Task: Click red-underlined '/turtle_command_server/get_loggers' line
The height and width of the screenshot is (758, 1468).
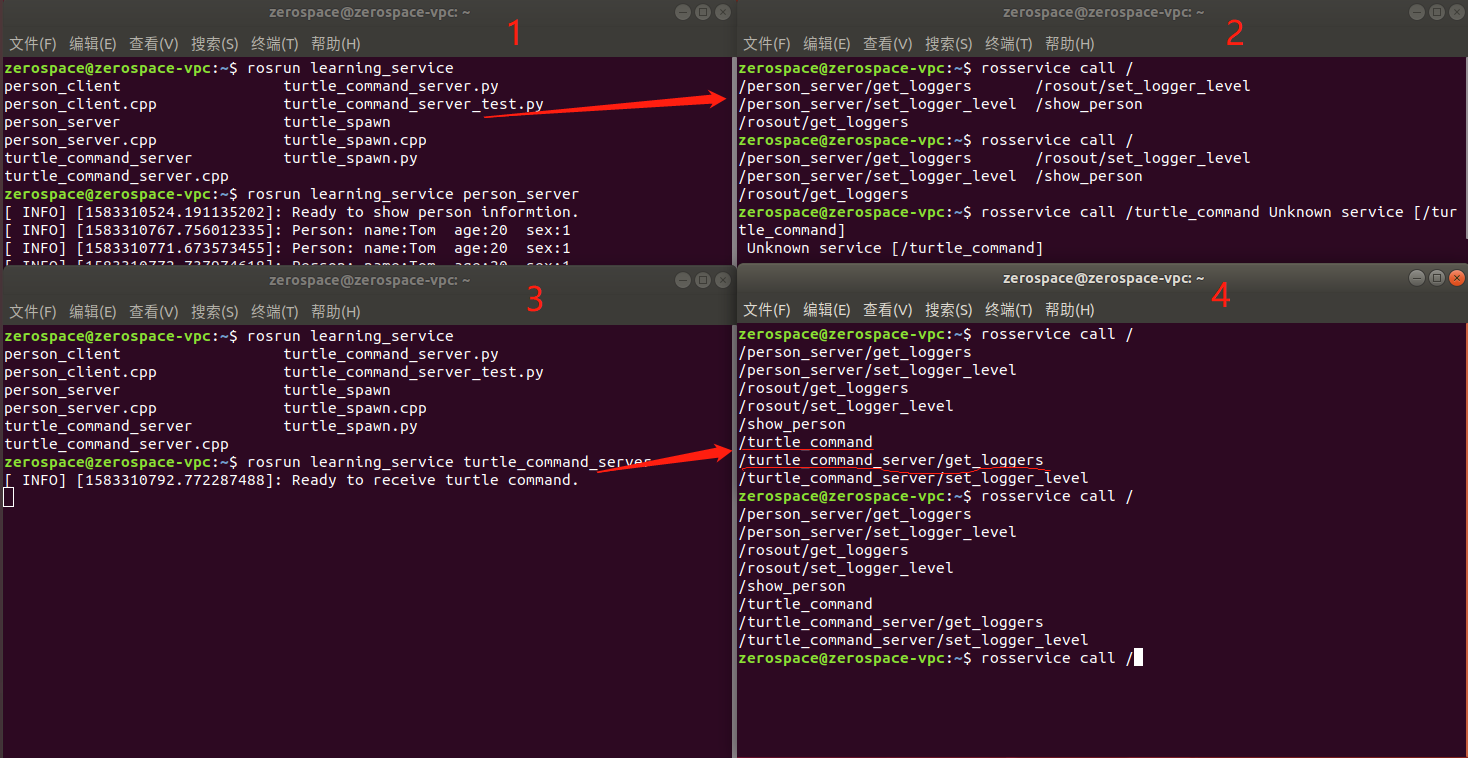Action: coord(891,460)
